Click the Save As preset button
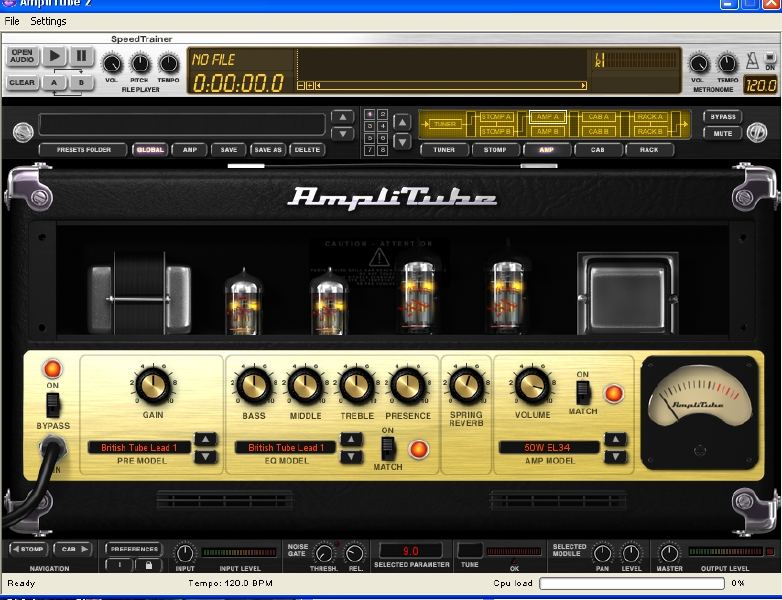The height and width of the screenshot is (600, 782). point(268,150)
